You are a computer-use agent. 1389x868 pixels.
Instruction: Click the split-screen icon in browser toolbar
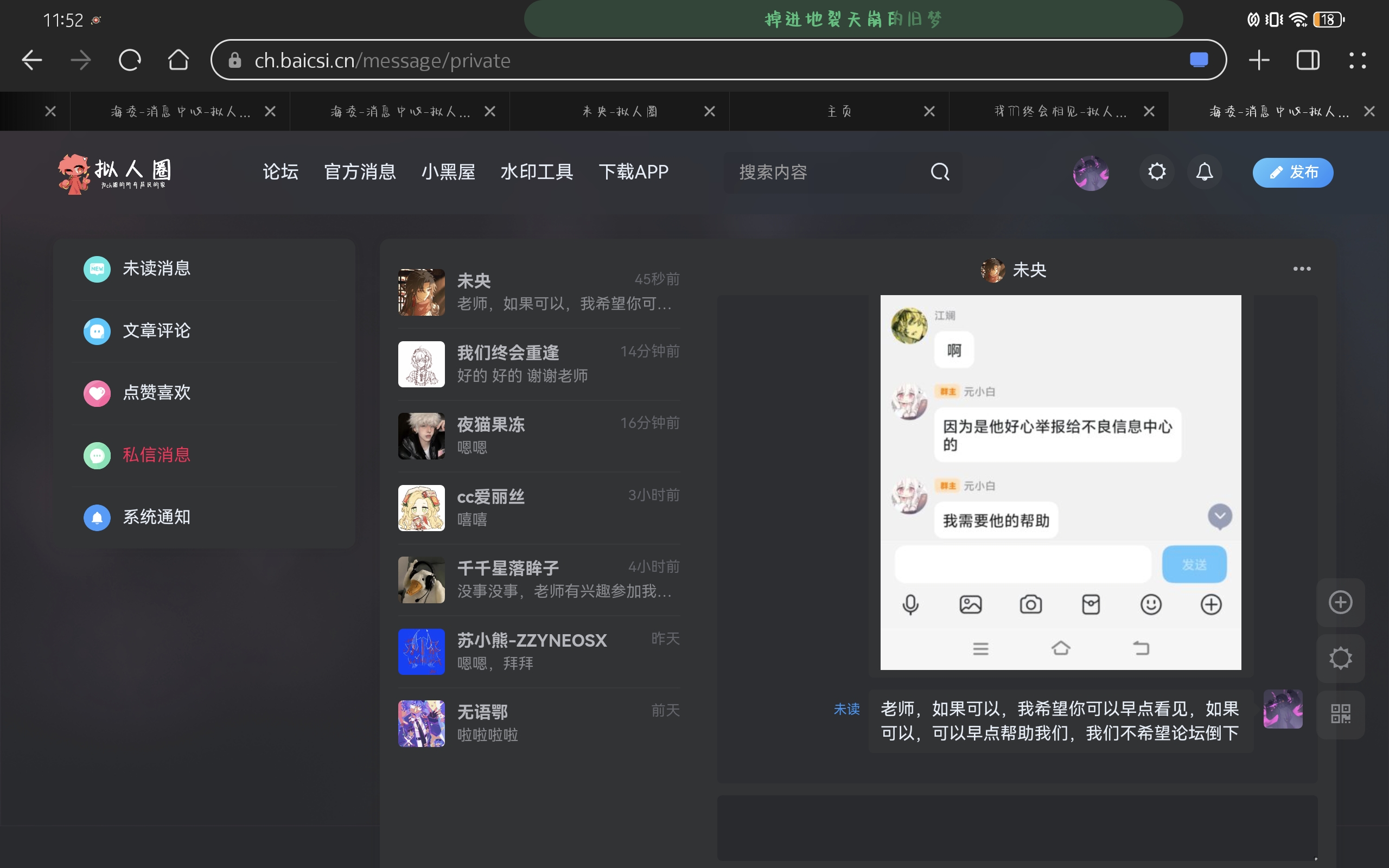coord(1307,60)
